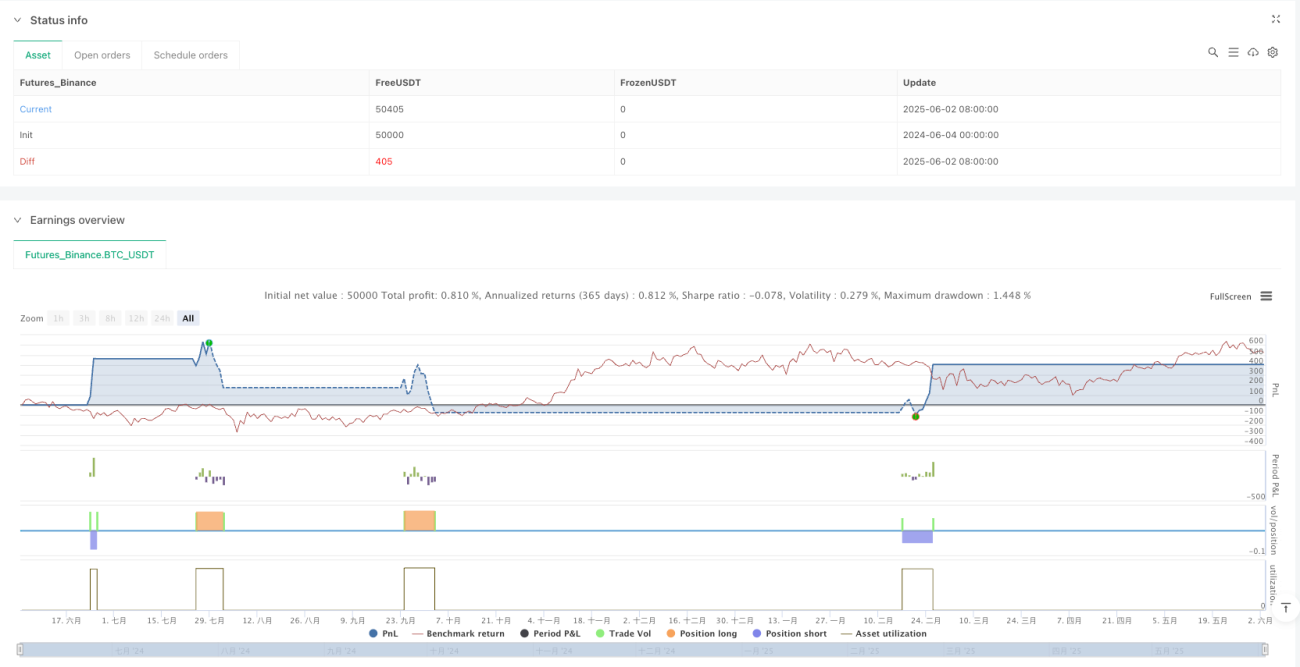Open the chart hamburger menu next to FullScreen
This screenshot has height=667, width=1300.
tap(1266, 296)
